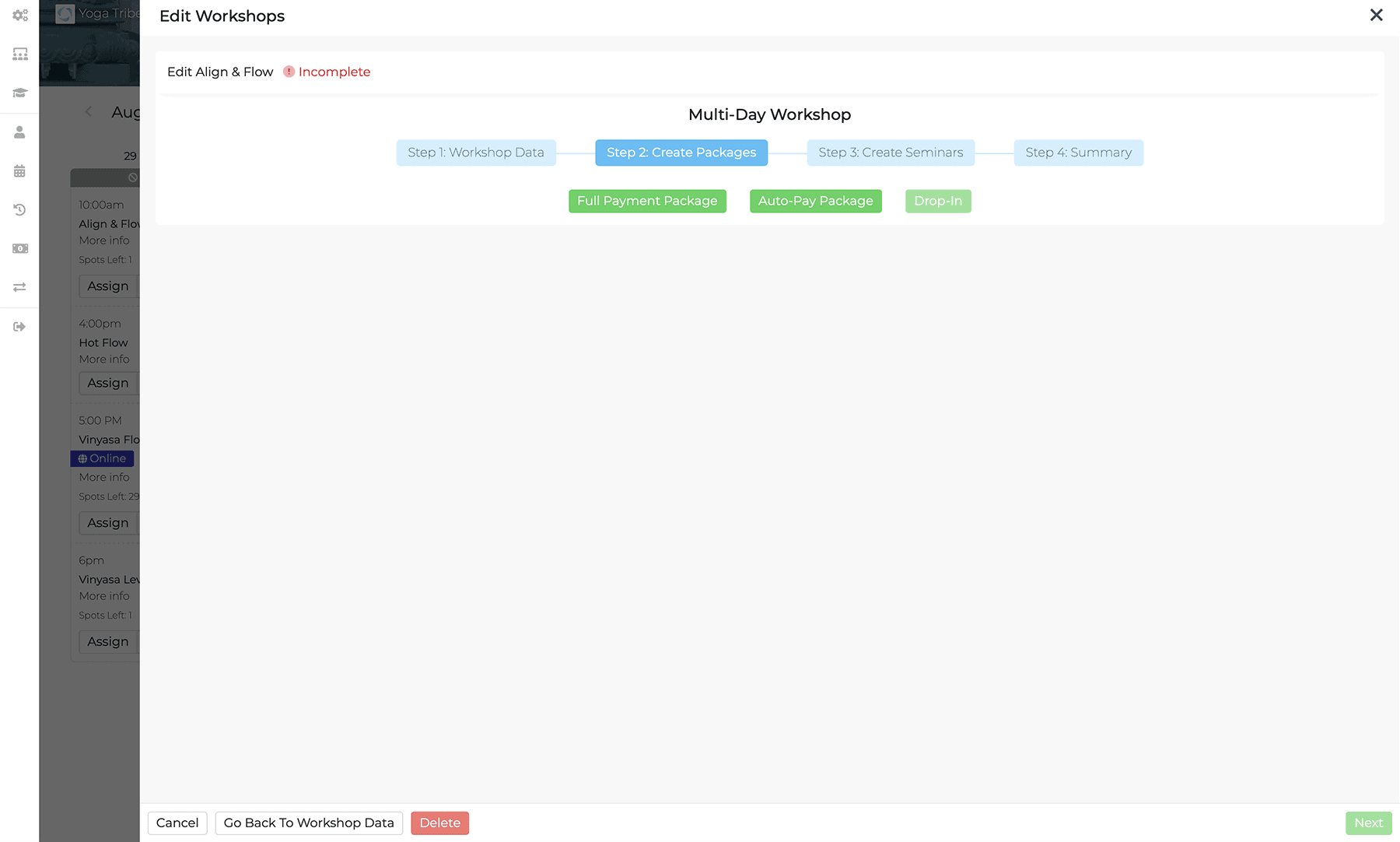The image size is (1400, 842).
Task: Click the 'Edit Align & Flow' heading
Action: click(220, 72)
